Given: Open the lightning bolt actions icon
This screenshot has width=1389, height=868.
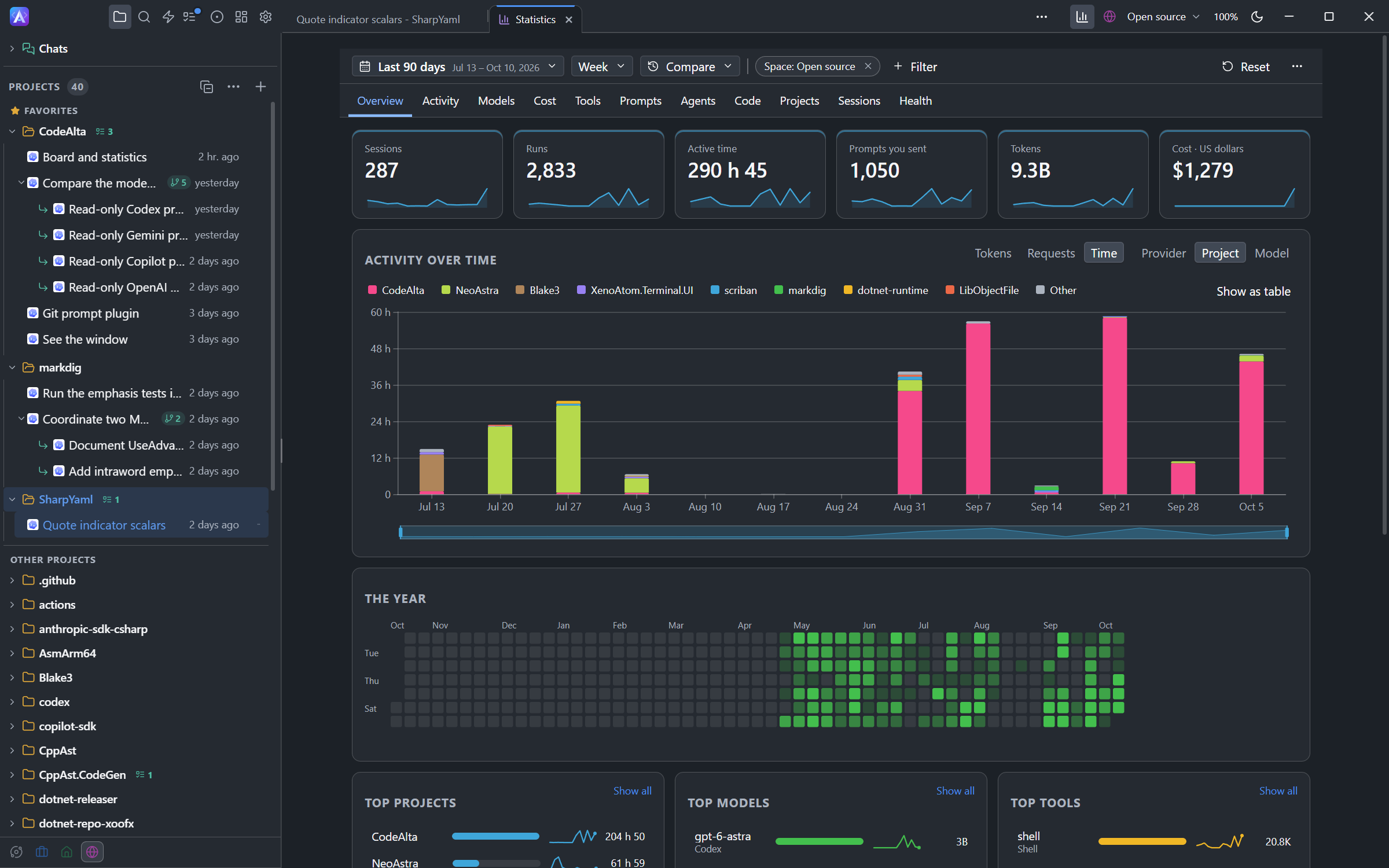Looking at the screenshot, I should point(168,17).
